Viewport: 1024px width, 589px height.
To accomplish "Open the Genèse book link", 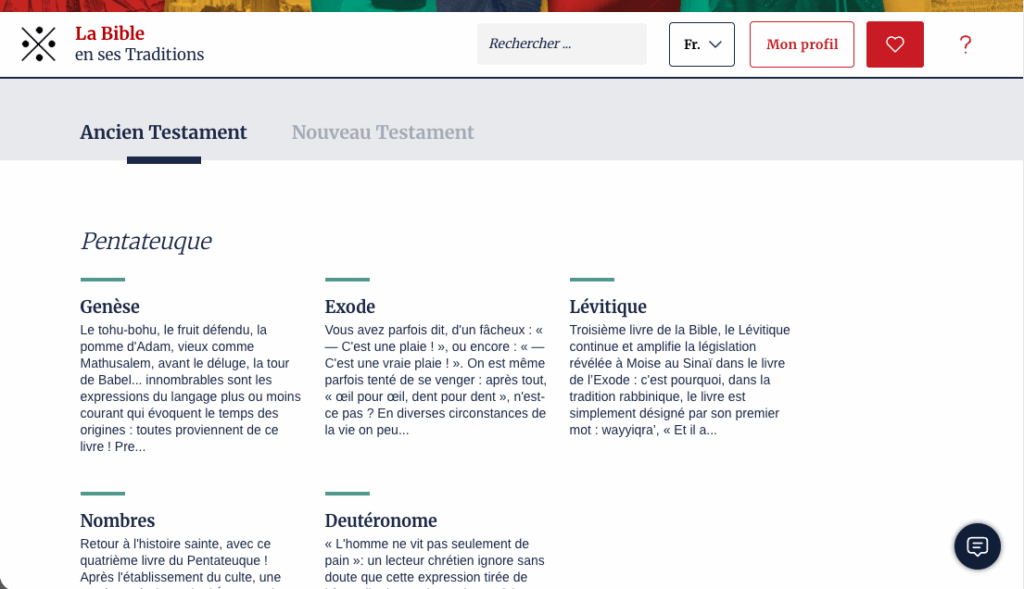I will [110, 307].
